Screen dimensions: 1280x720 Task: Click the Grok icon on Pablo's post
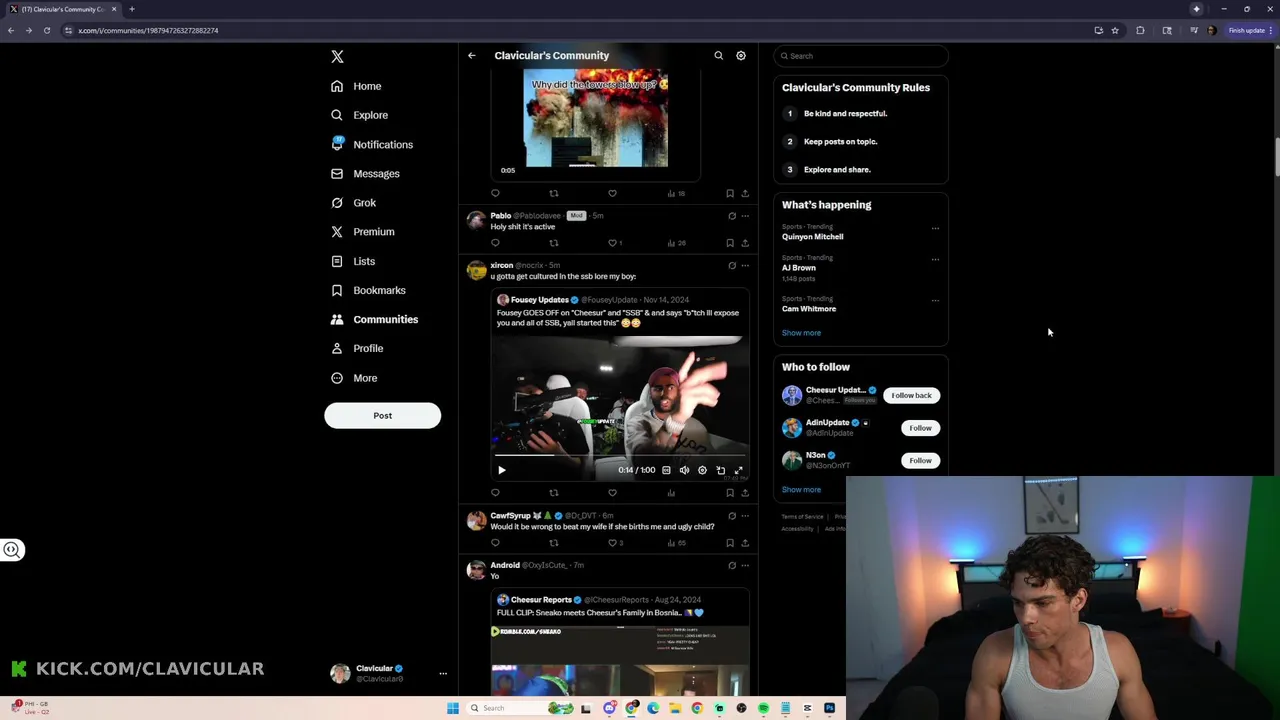(732, 216)
